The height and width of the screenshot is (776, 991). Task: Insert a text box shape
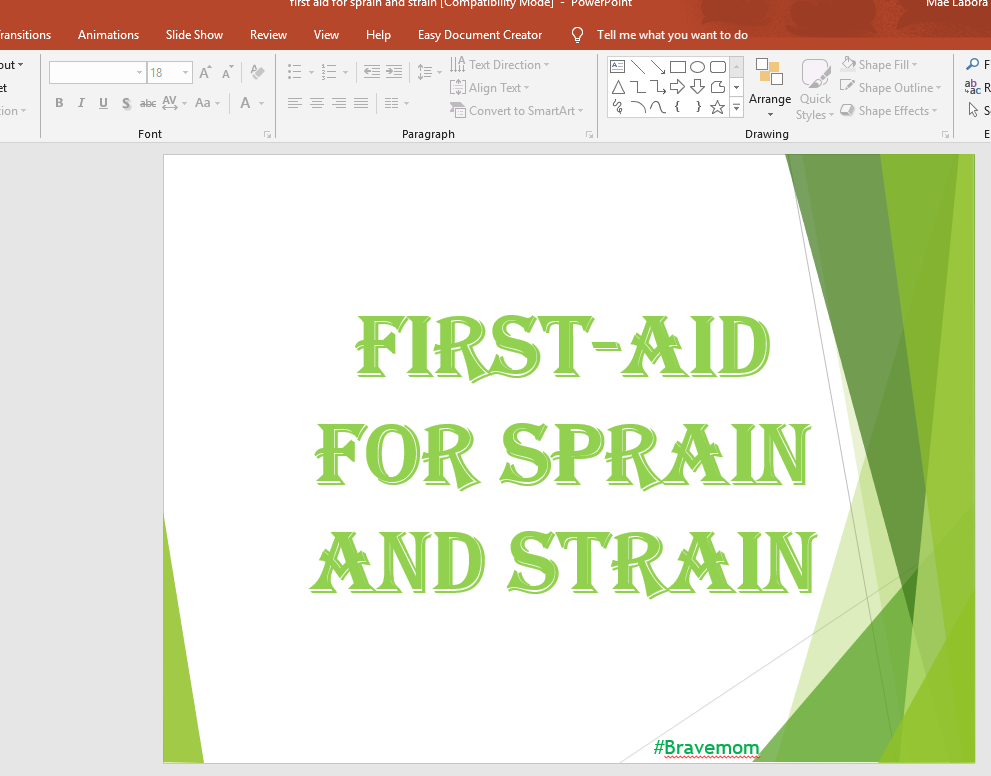click(617, 67)
